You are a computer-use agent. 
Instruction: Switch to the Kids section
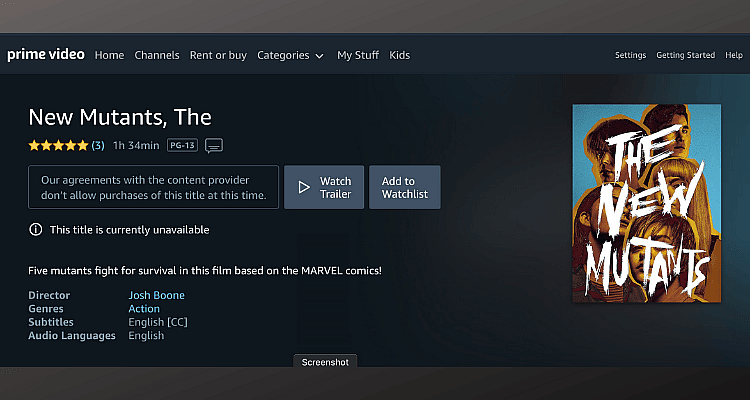399,56
